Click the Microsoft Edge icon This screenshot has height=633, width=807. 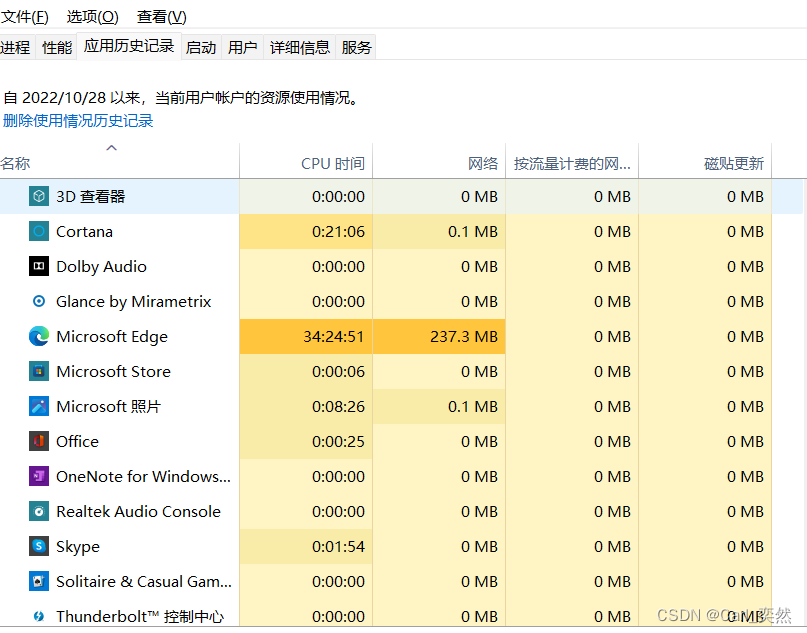point(39,337)
